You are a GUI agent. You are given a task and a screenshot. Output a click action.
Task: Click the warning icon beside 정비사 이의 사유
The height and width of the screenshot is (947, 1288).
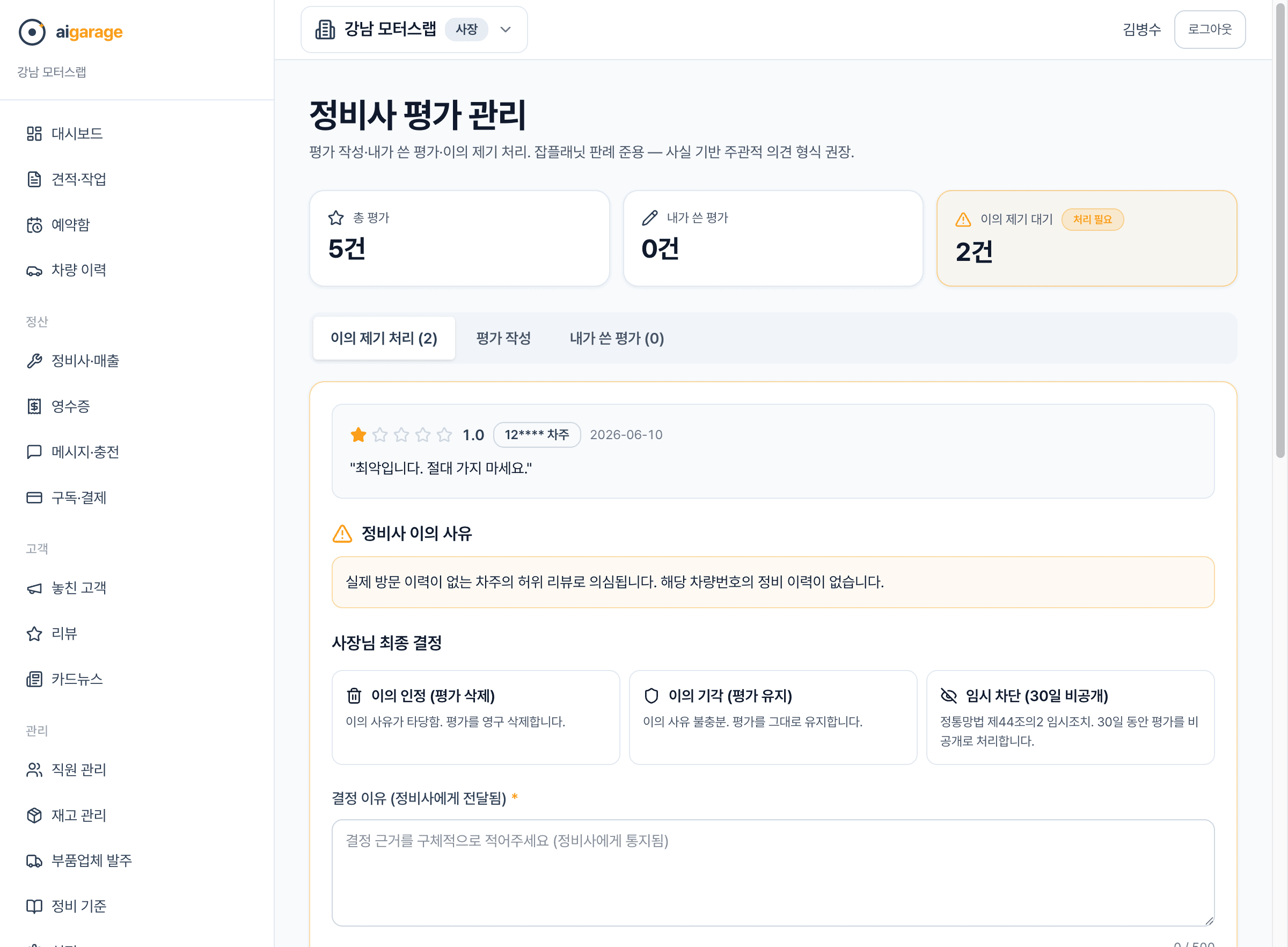pyautogui.click(x=342, y=534)
